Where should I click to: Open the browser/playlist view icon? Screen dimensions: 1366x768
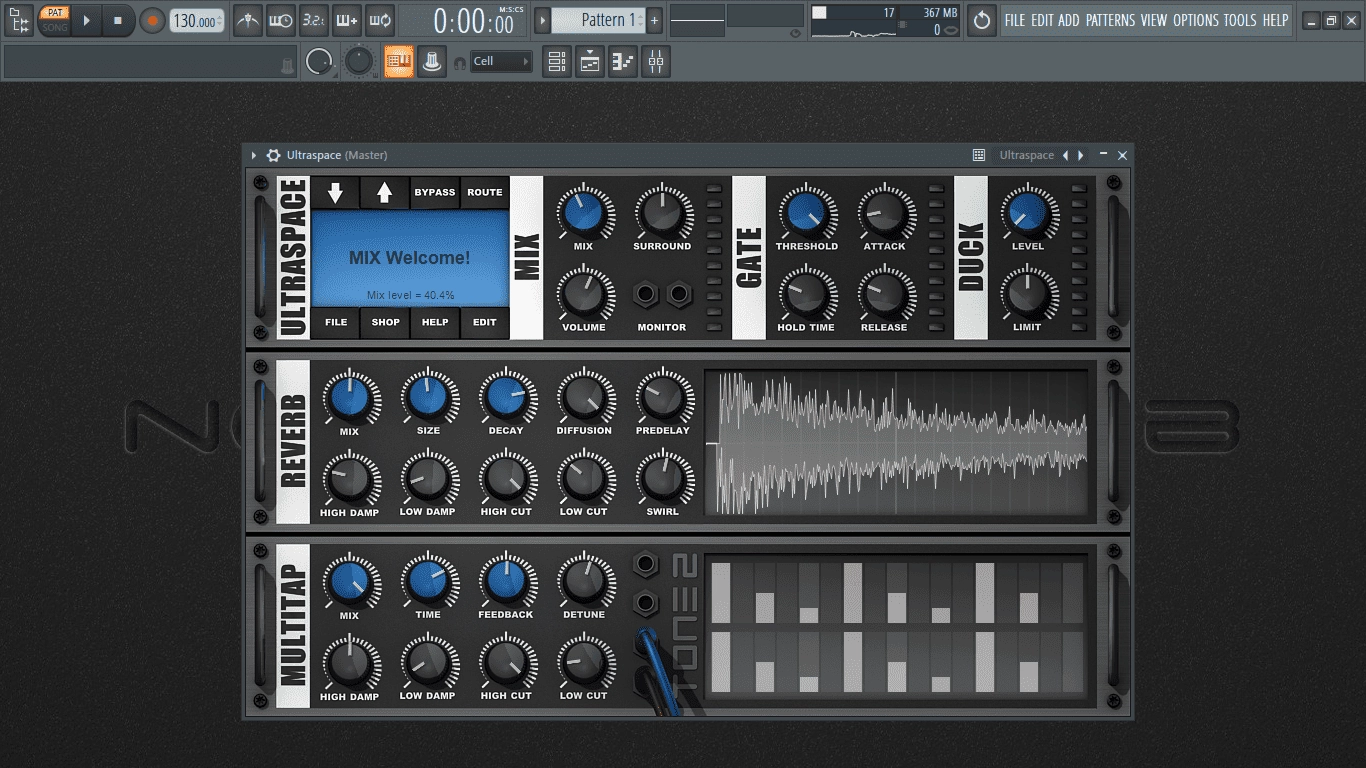click(x=19, y=20)
